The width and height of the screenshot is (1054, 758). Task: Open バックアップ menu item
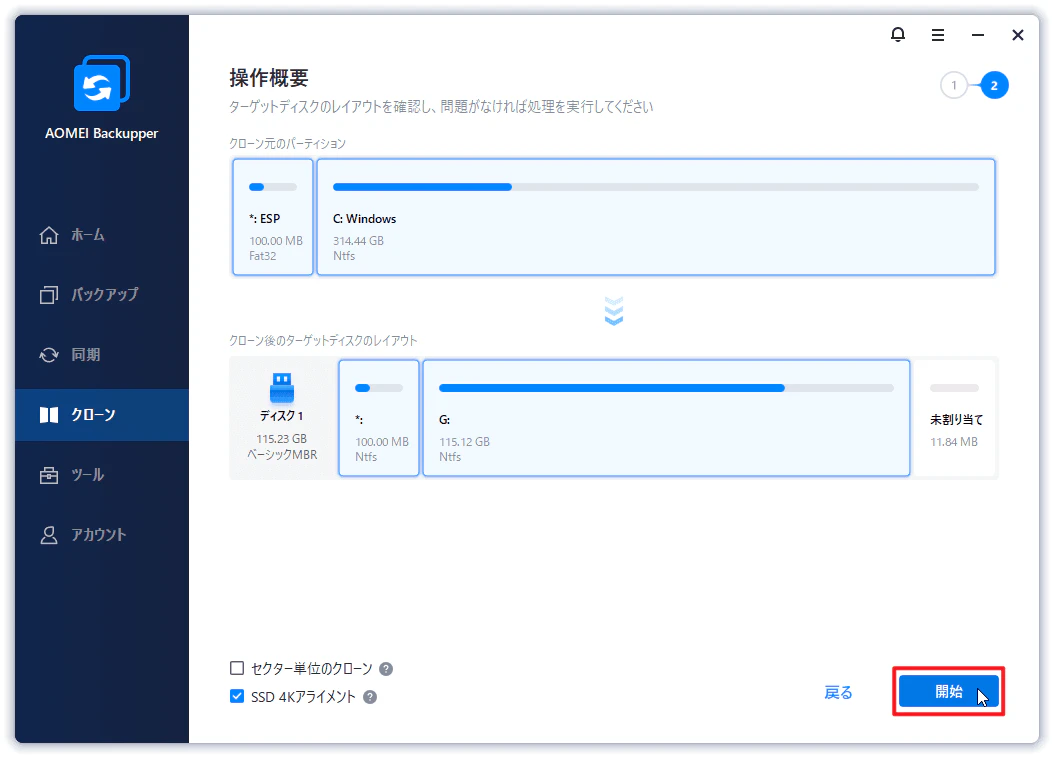102,294
